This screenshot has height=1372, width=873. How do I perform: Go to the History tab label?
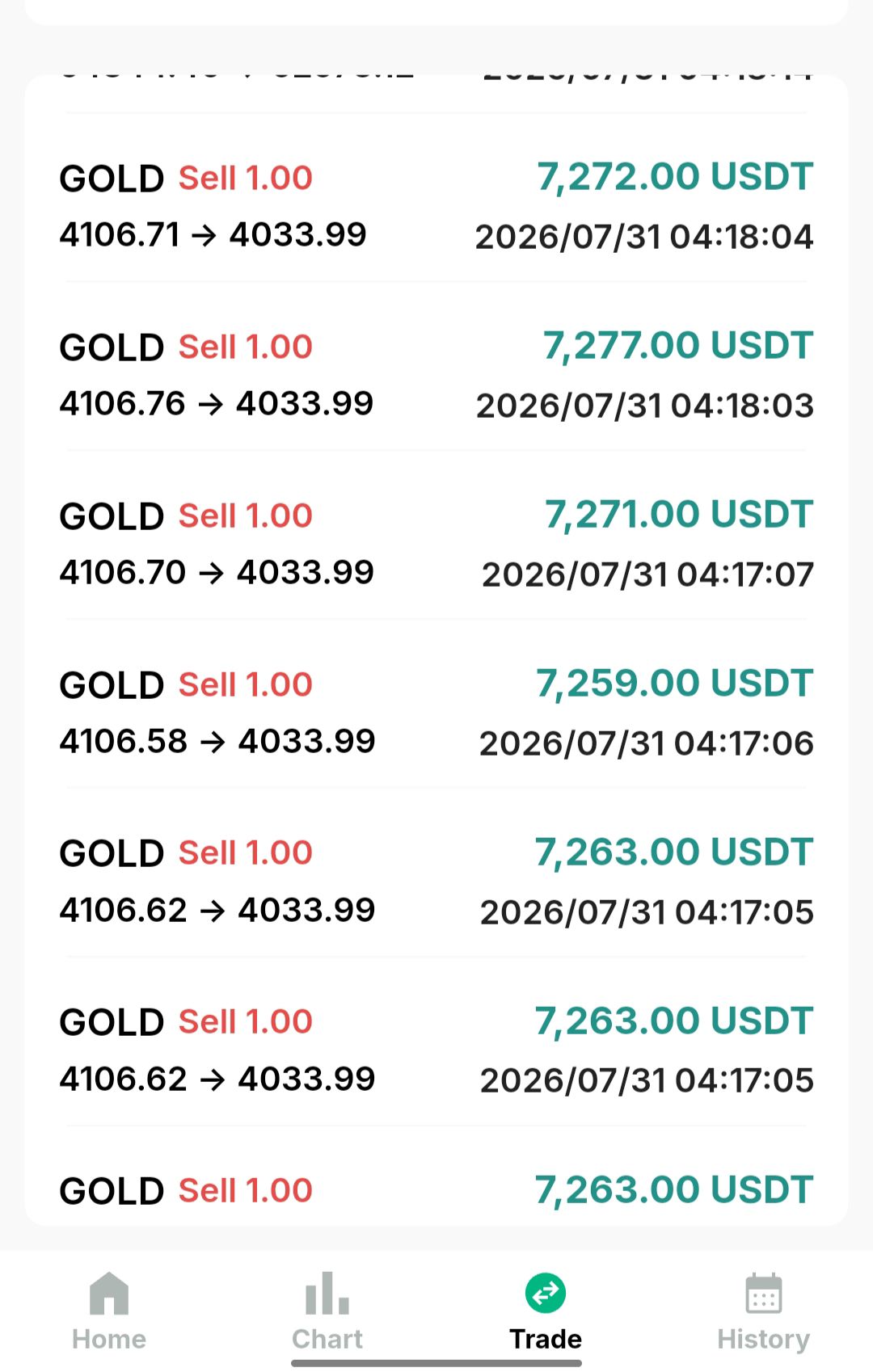[x=764, y=1340]
